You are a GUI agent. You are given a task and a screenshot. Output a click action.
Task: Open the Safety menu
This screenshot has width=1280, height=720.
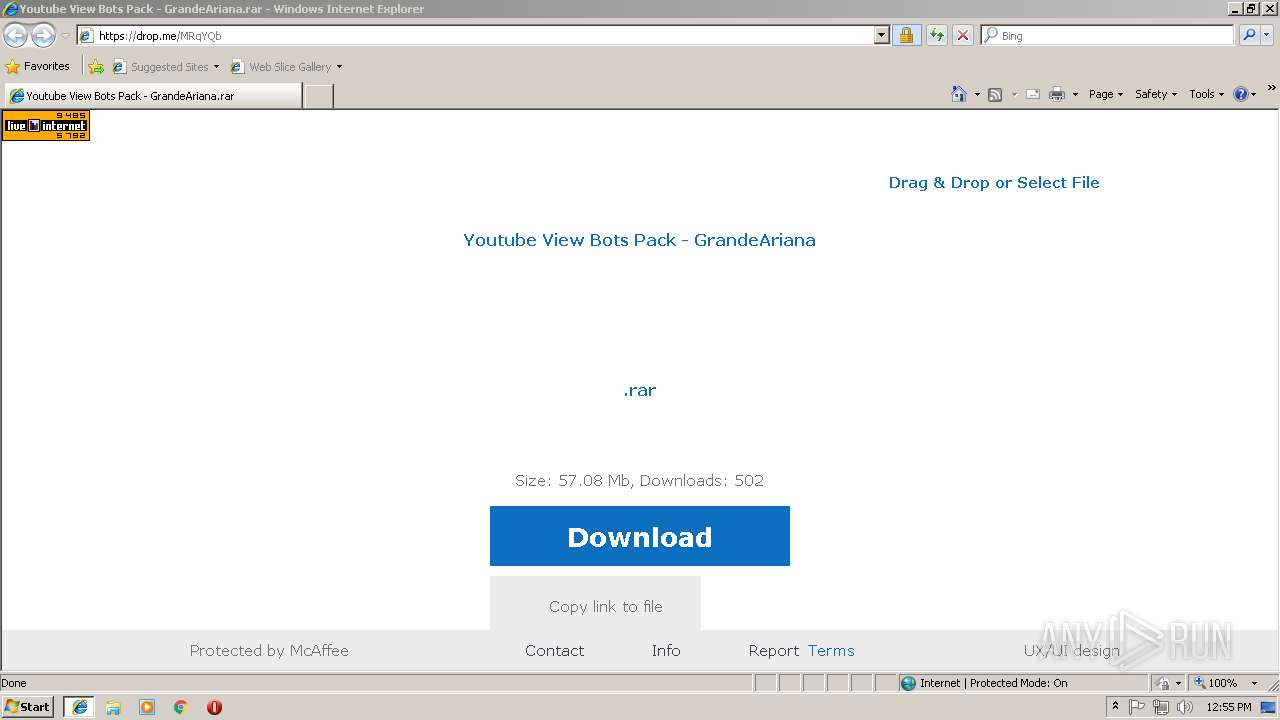pyautogui.click(x=1156, y=94)
